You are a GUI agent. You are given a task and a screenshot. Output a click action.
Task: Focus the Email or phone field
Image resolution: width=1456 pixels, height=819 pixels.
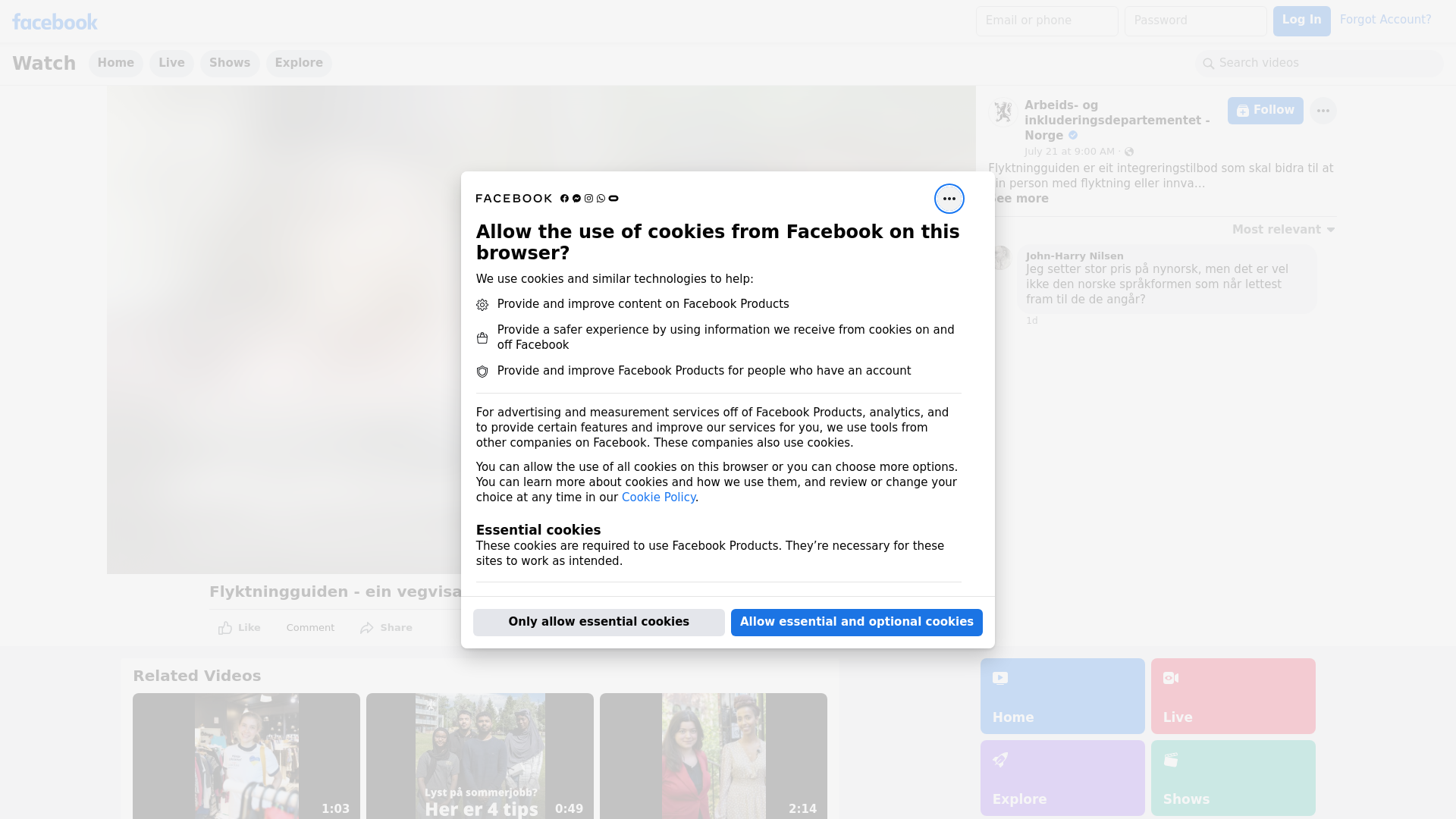(x=1046, y=20)
